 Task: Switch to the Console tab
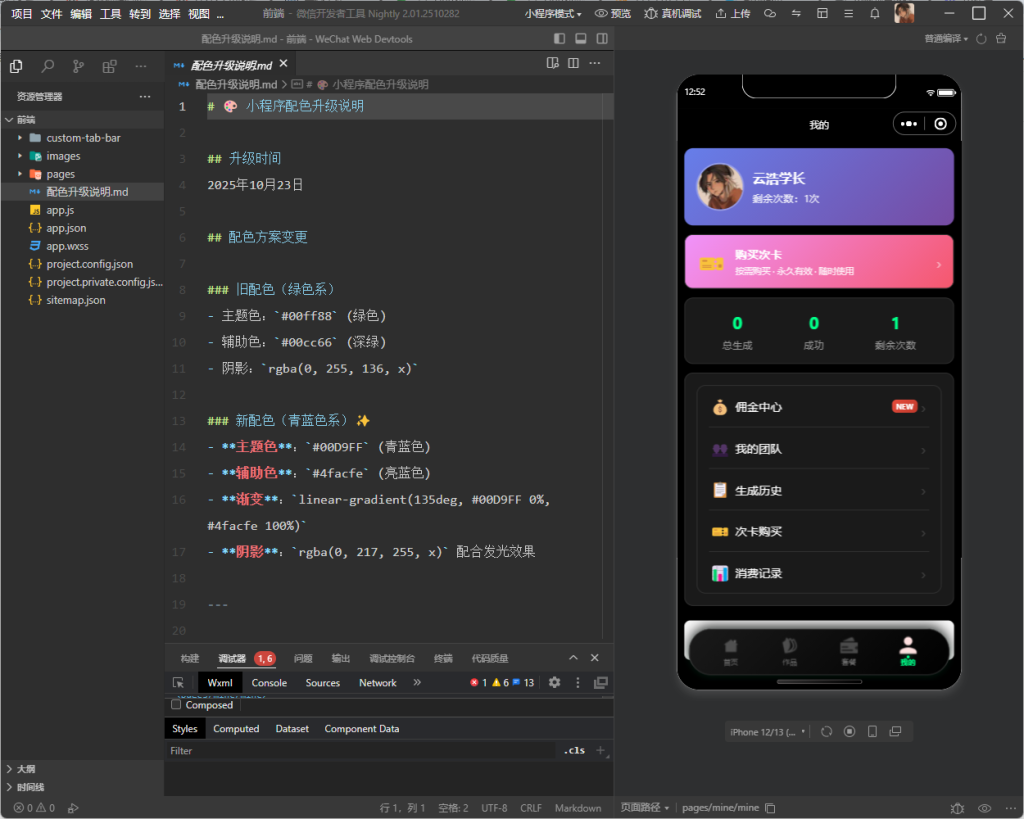(x=269, y=683)
